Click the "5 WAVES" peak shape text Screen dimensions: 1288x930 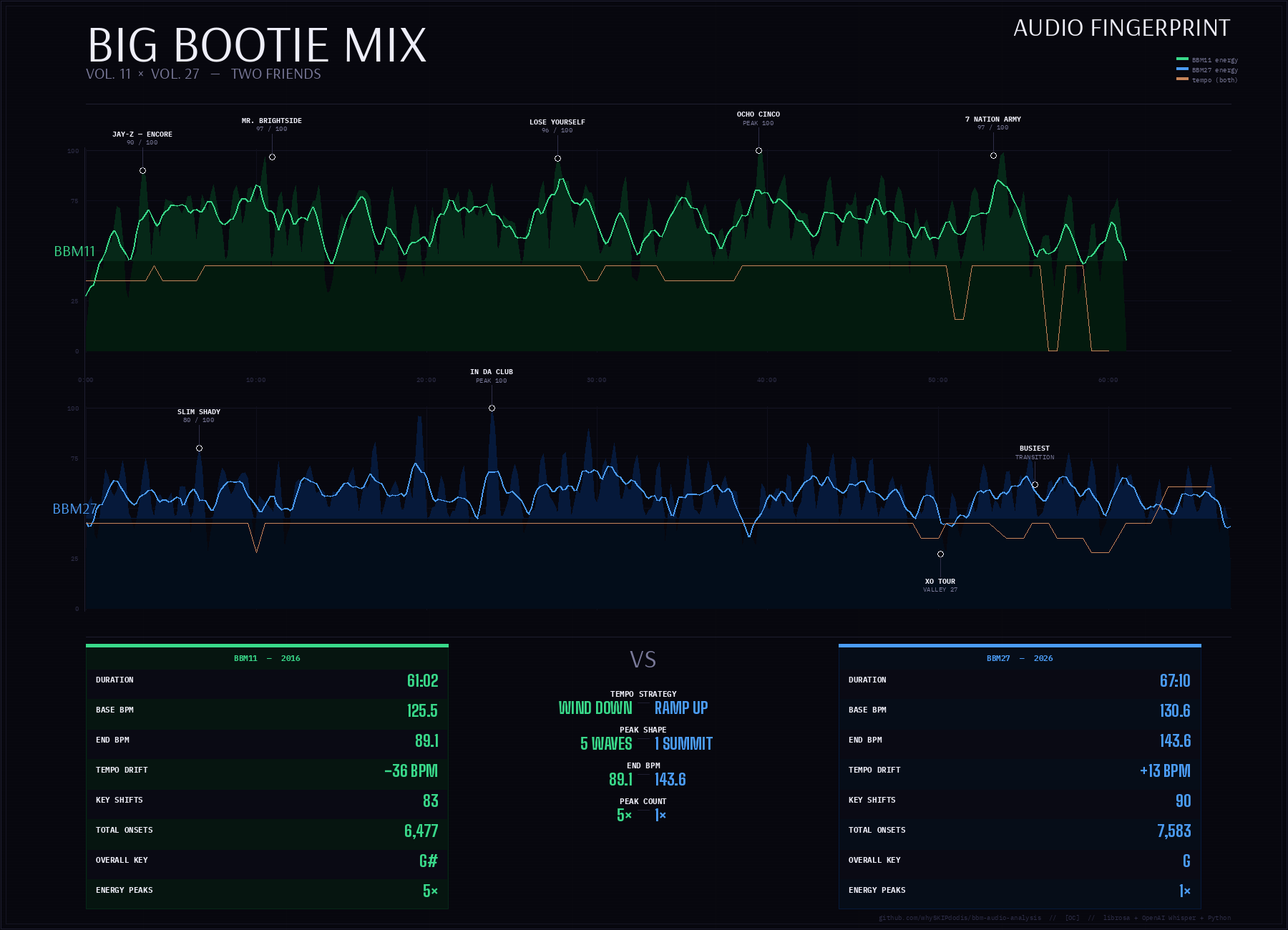click(606, 744)
